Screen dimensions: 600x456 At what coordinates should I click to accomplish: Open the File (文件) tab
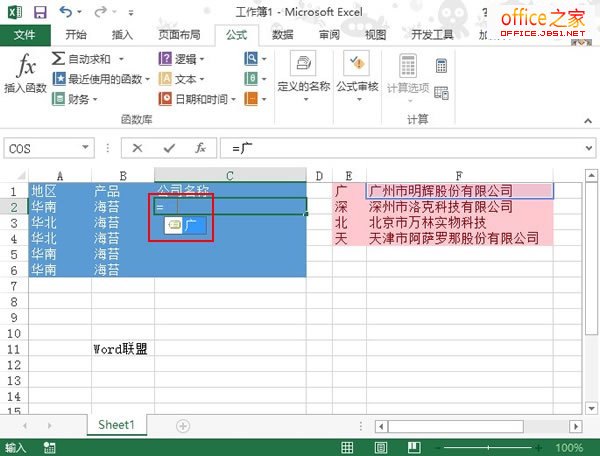(x=25, y=35)
